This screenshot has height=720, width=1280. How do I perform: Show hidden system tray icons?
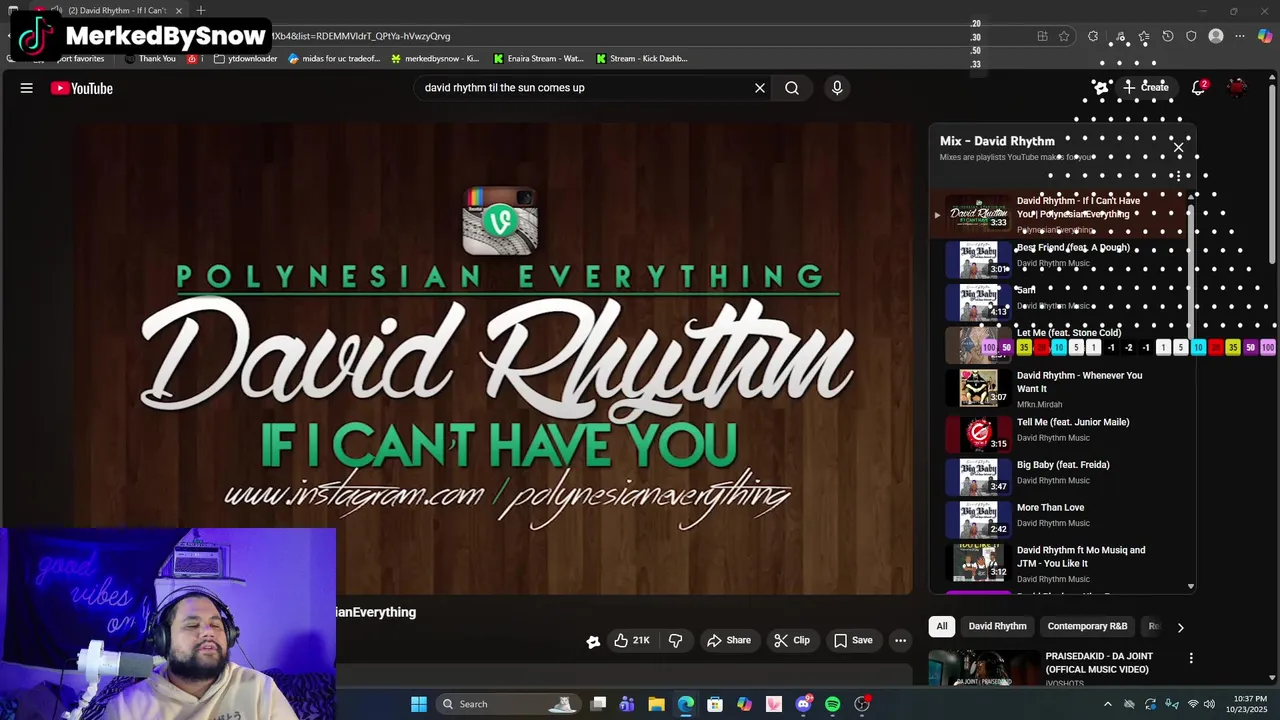click(1107, 704)
